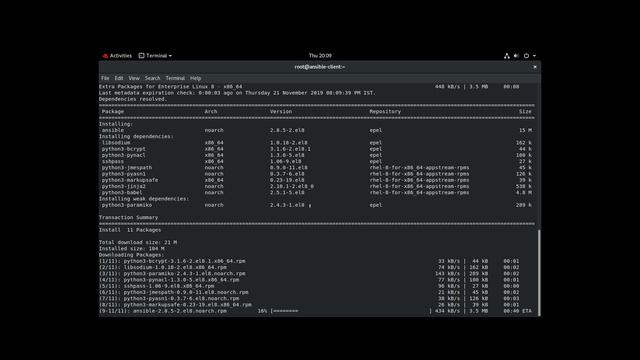Viewport: 640px width, 360px height.
Task: Click the root@ansible-client title bar text
Action: (320, 67)
